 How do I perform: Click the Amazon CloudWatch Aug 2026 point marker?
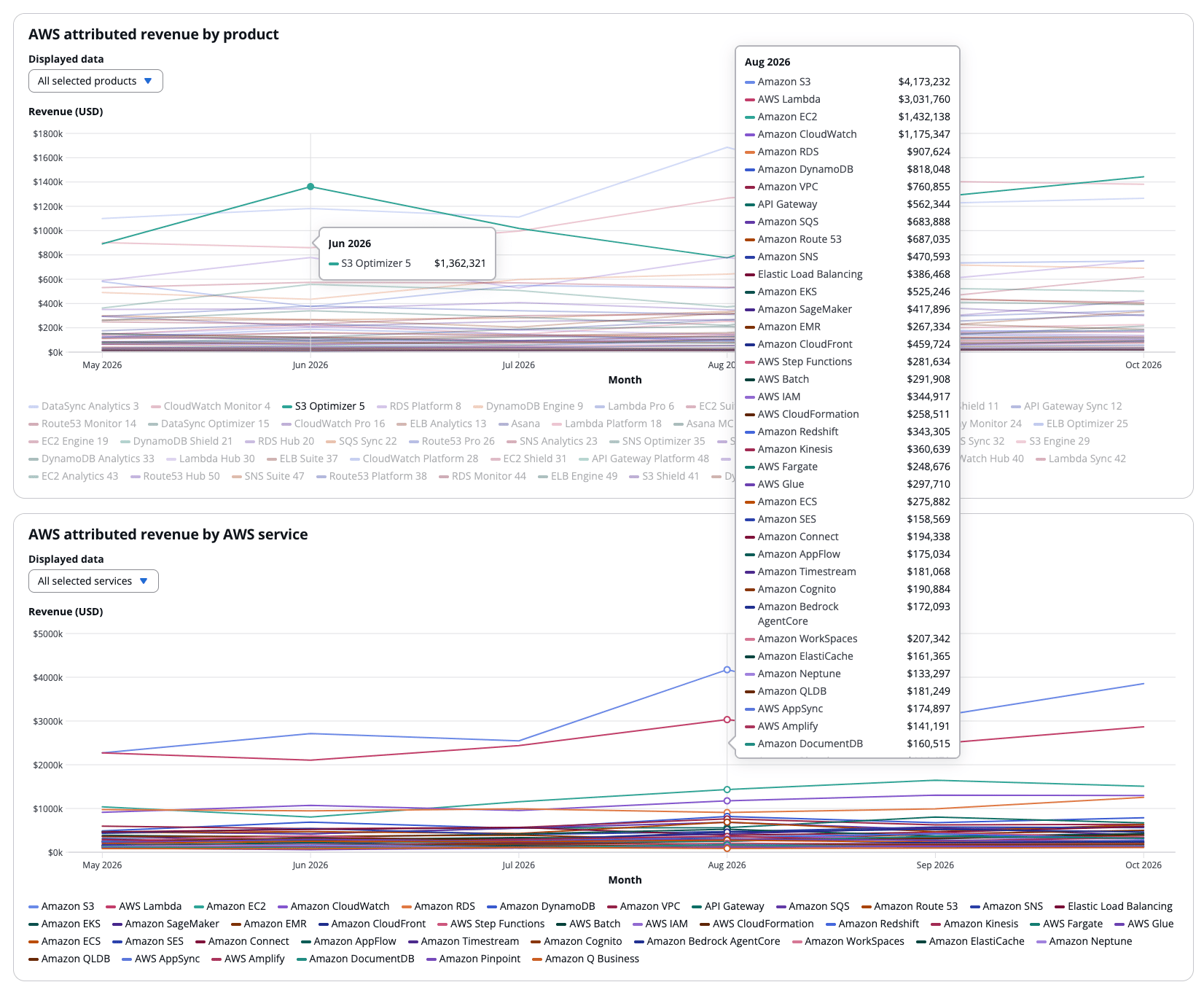[727, 800]
